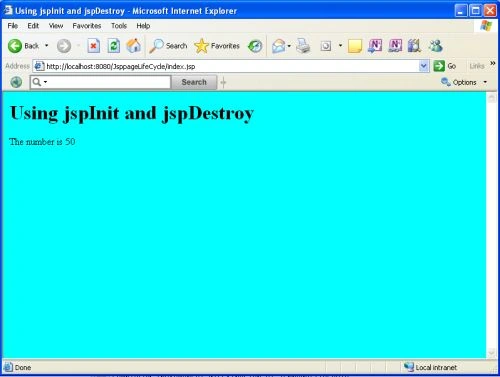500x377 pixels.
Task: Click the 'Using jspInit and jspDestroy' heading
Action: (132, 113)
